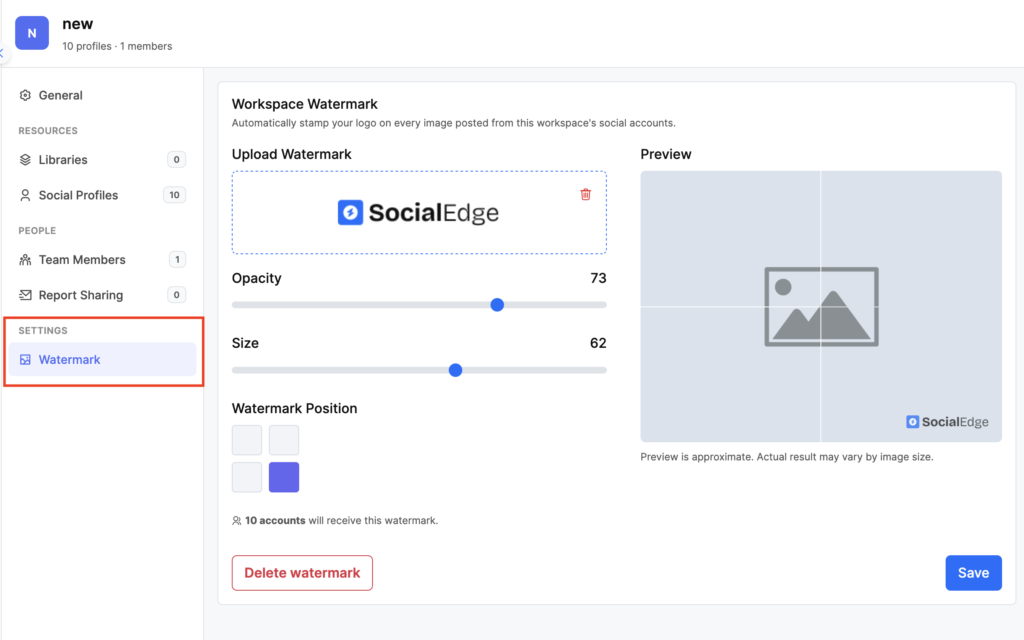
Task: Click the image placeholder in Preview
Action: click(821, 306)
